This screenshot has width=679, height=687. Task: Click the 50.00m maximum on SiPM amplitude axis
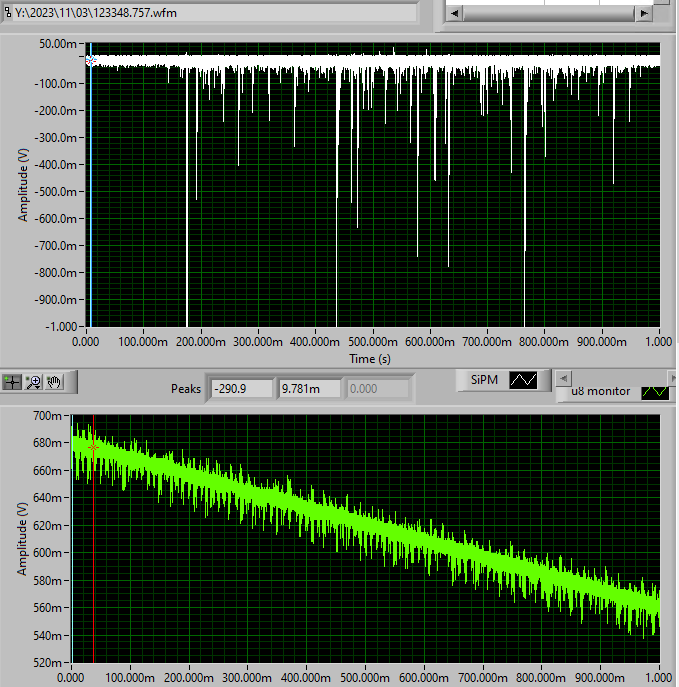coord(58,44)
